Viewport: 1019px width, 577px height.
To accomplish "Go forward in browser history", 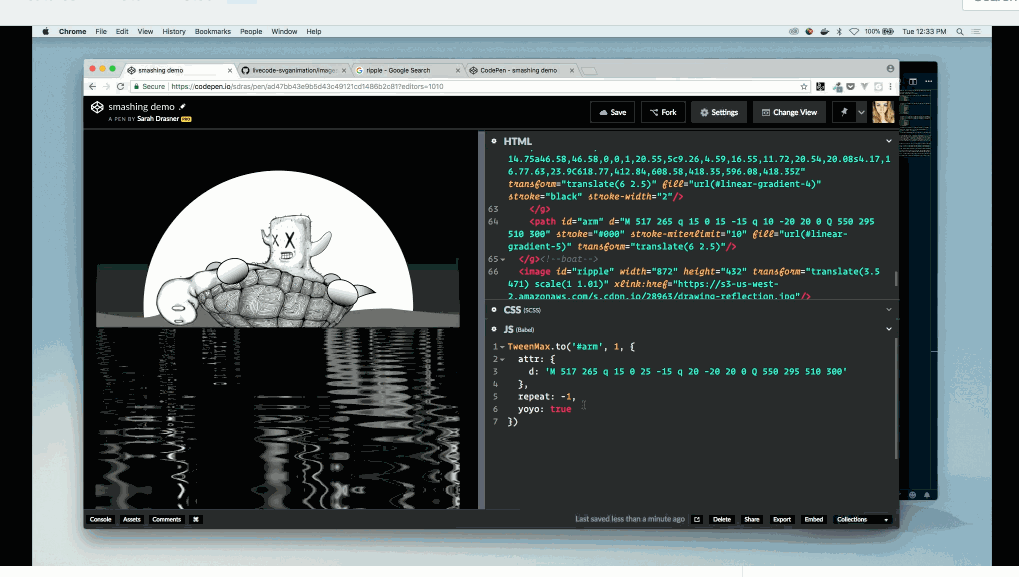I will coord(106,86).
